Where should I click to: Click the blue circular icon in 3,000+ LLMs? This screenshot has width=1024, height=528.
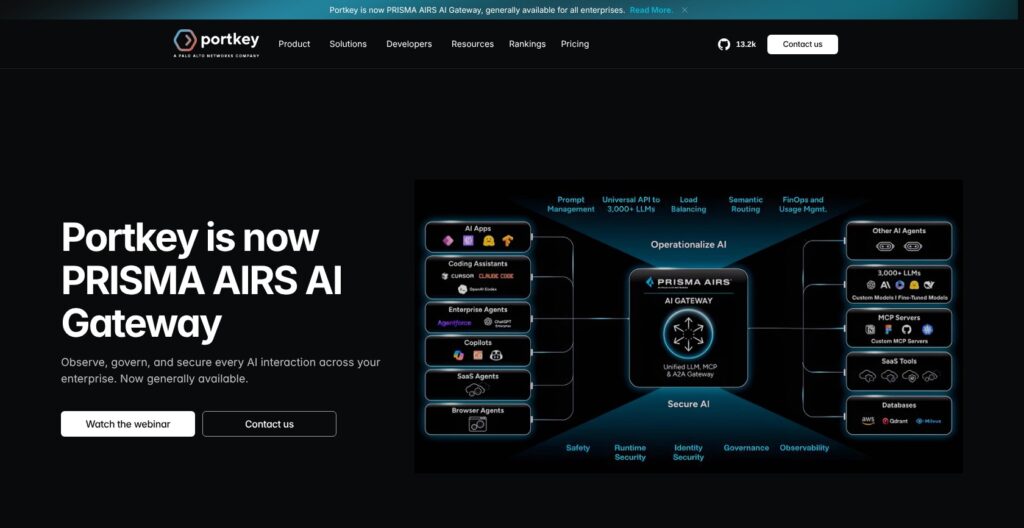[x=900, y=285]
